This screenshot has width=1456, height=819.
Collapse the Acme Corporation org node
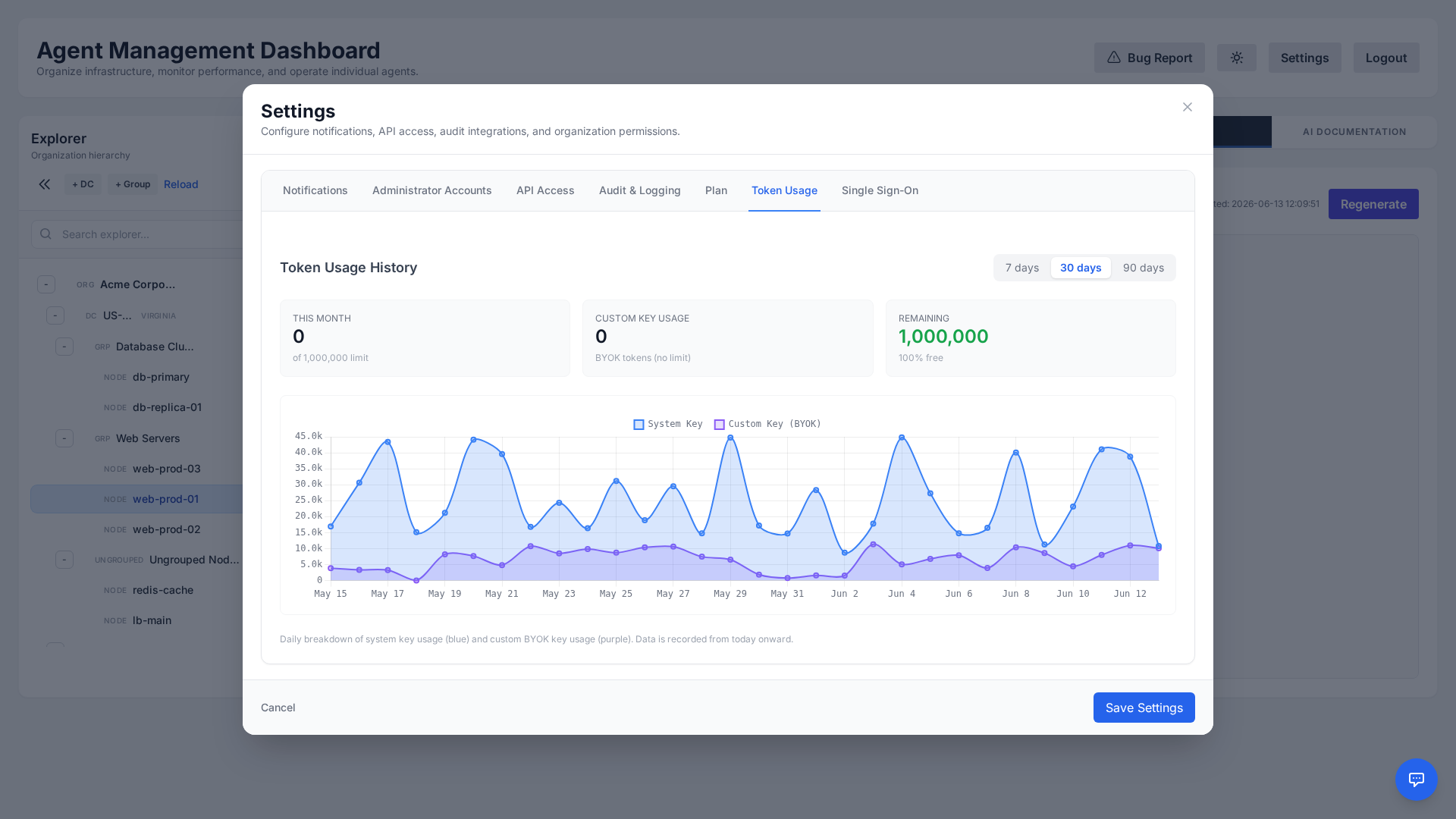[x=46, y=284]
